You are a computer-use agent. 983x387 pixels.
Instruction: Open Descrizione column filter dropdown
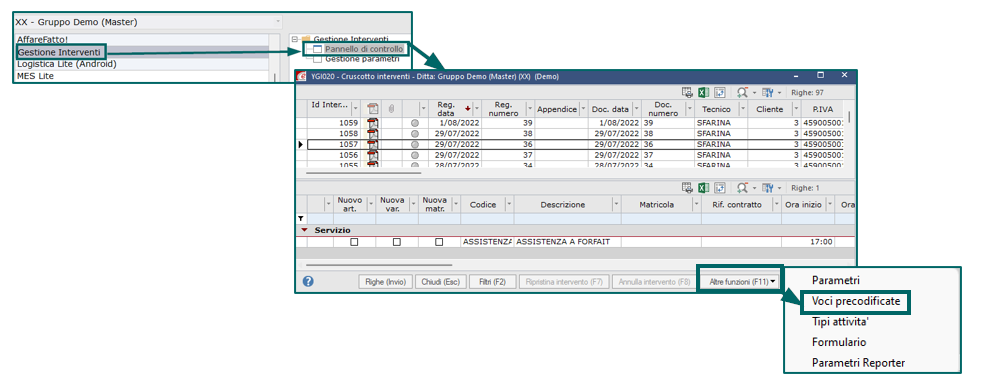click(616, 204)
